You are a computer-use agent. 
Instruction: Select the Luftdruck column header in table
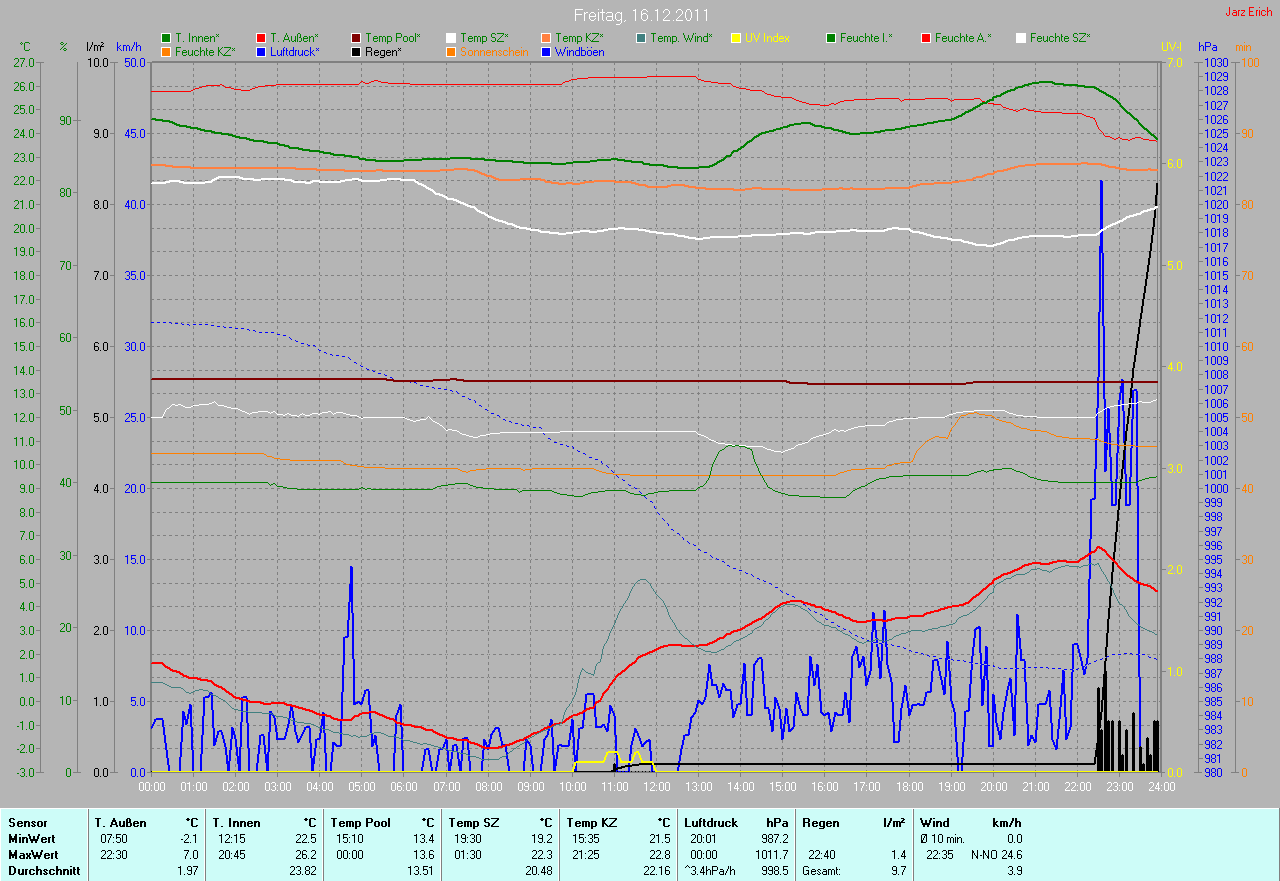tap(712, 823)
